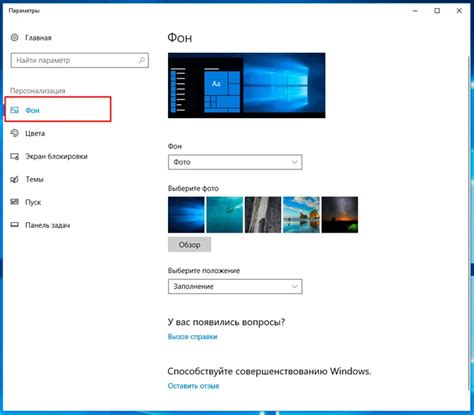Follow the Оставить отзыв link
This screenshot has width=474, height=415.
pyautogui.click(x=193, y=386)
